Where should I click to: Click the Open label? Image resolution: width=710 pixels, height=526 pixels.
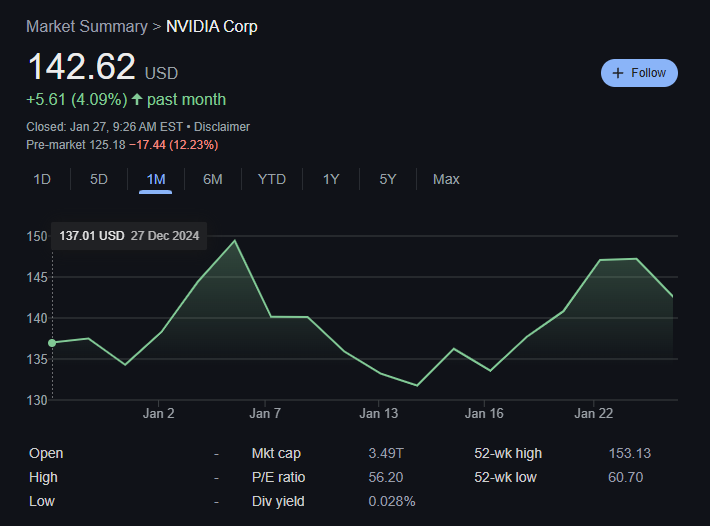pyautogui.click(x=46, y=454)
